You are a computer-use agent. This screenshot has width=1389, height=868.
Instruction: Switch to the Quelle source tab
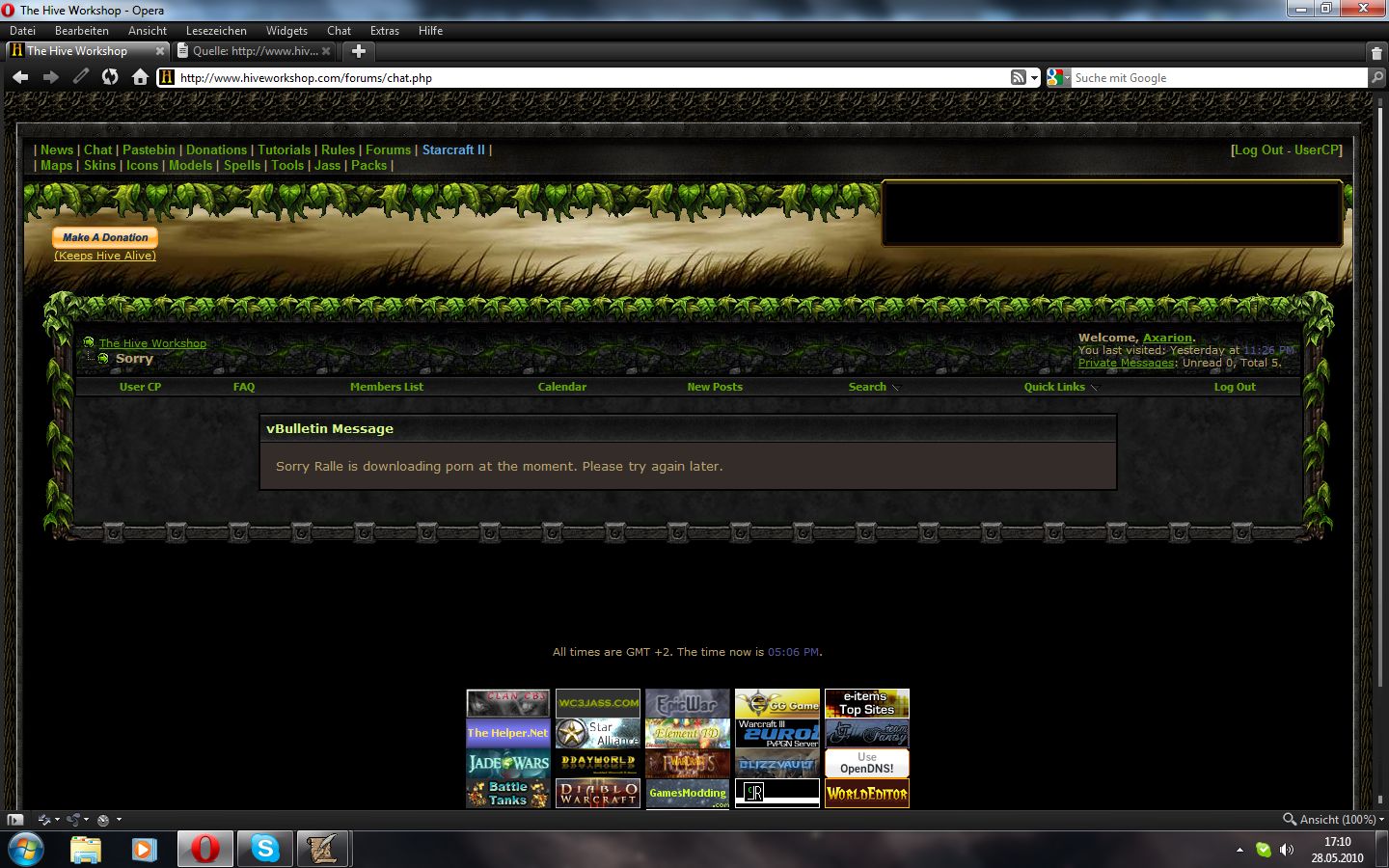[x=255, y=51]
